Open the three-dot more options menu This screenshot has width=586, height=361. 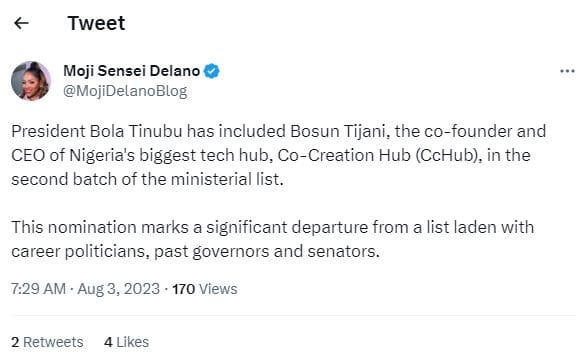567,71
